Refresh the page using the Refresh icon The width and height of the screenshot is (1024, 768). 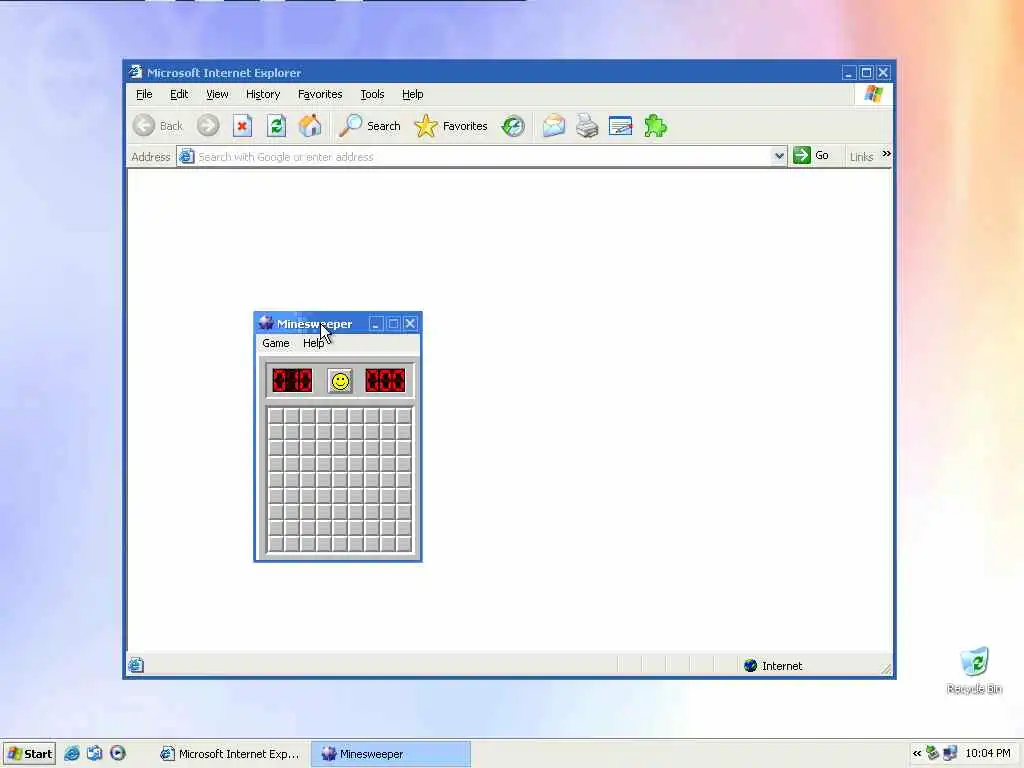276,126
